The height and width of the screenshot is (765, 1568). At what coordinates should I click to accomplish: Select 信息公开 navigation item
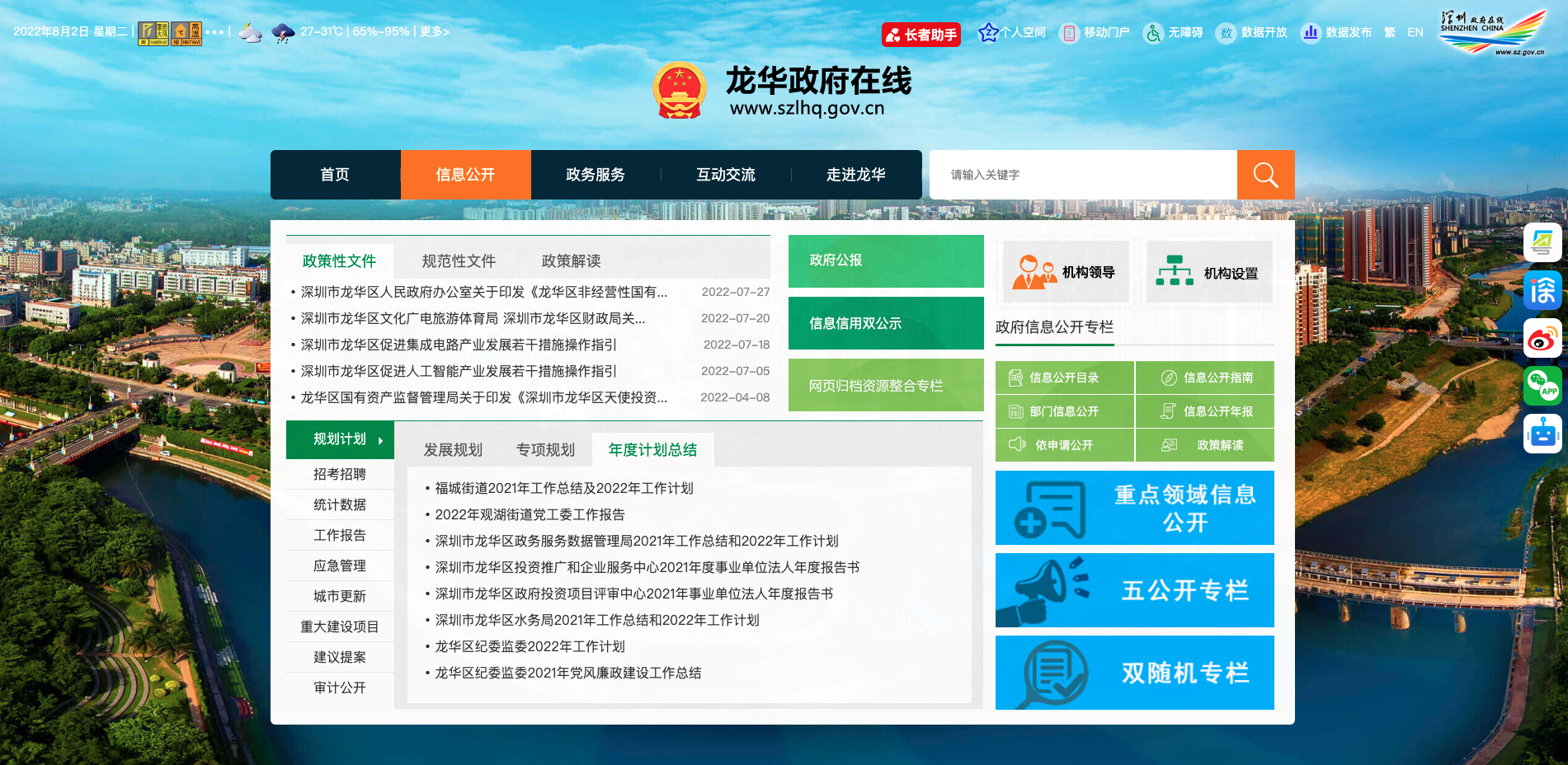pyautogui.click(x=465, y=175)
